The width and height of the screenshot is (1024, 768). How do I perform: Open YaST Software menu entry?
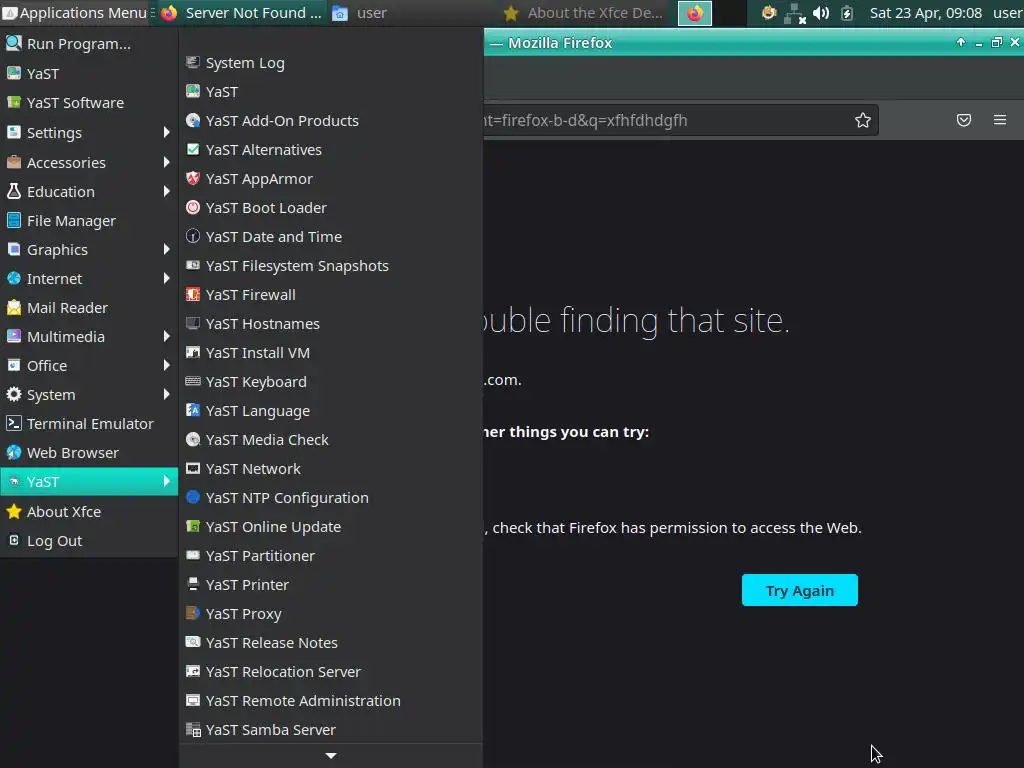[x=89, y=103]
